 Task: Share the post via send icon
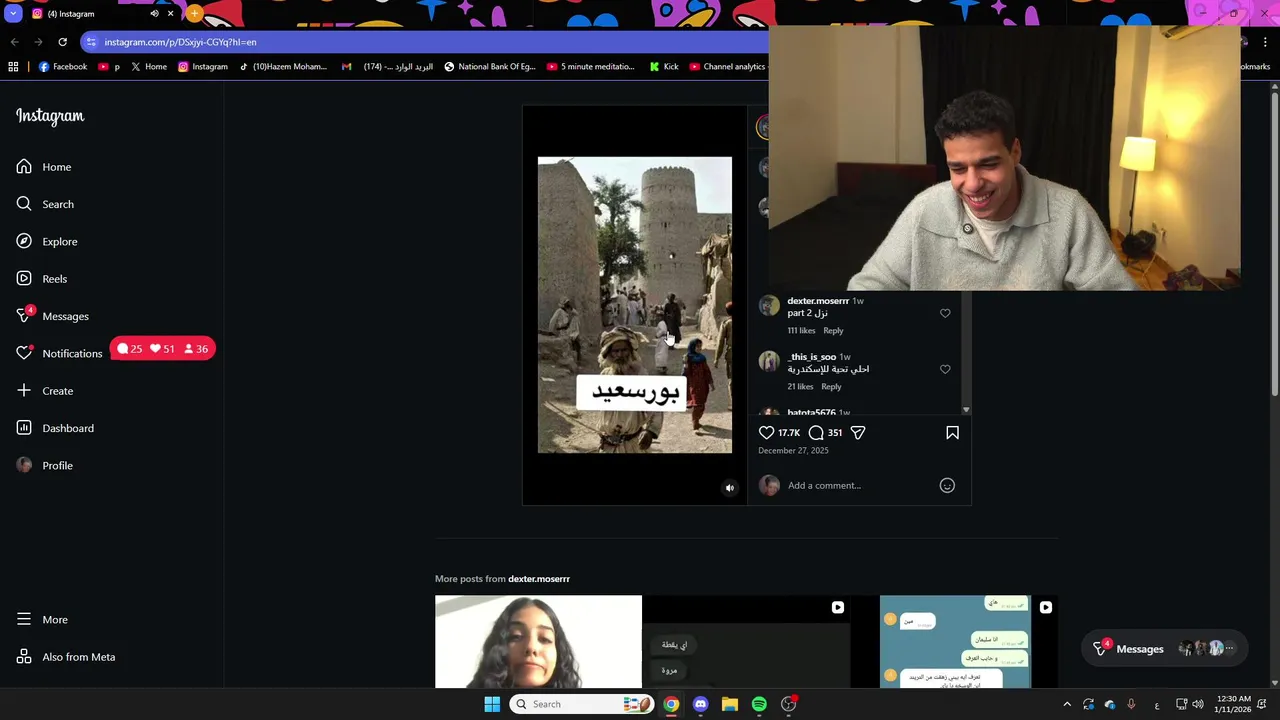pyautogui.click(x=858, y=433)
